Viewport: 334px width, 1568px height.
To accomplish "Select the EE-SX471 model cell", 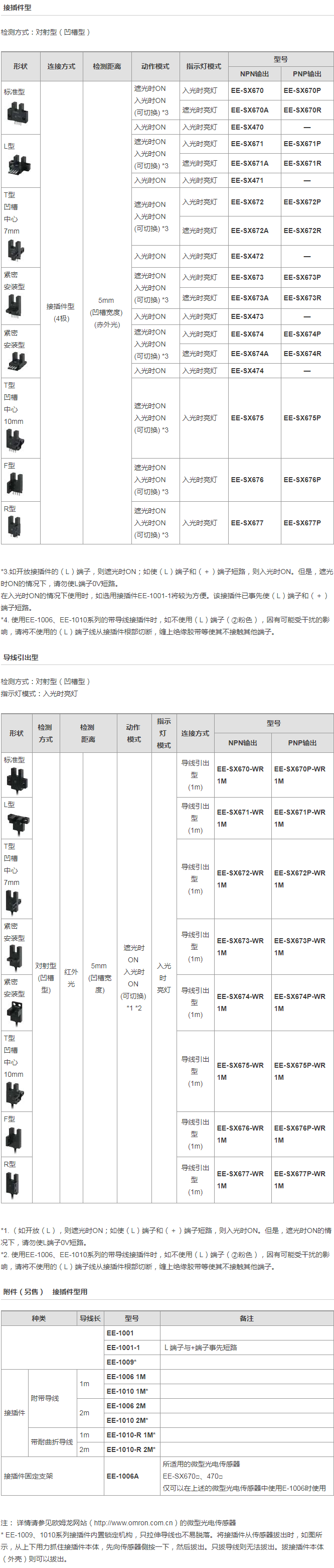I will tap(254, 180).
